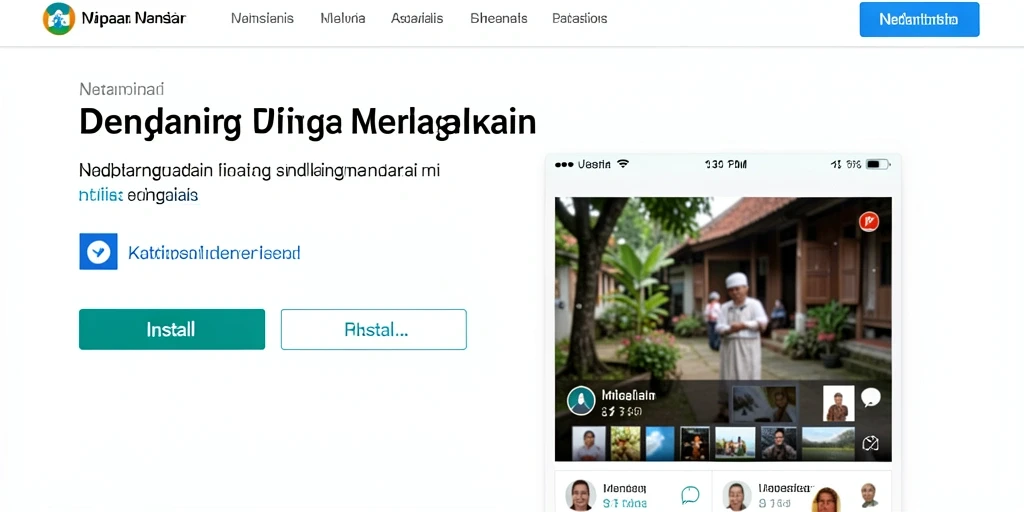The width and height of the screenshot is (1024, 512).
Task: Click the larger preview thumbnail on the dark overlay
Action: point(763,403)
